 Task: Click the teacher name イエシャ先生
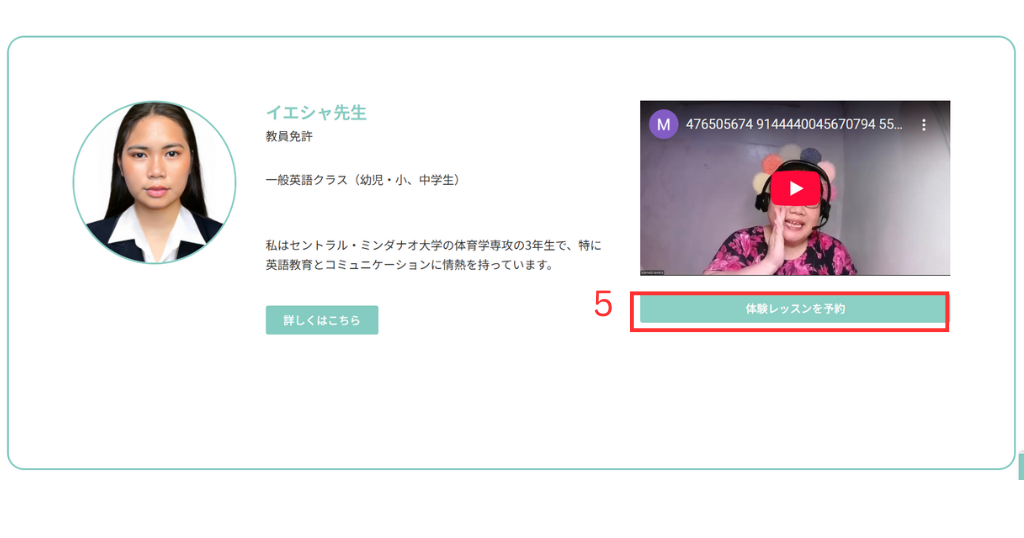coord(316,112)
